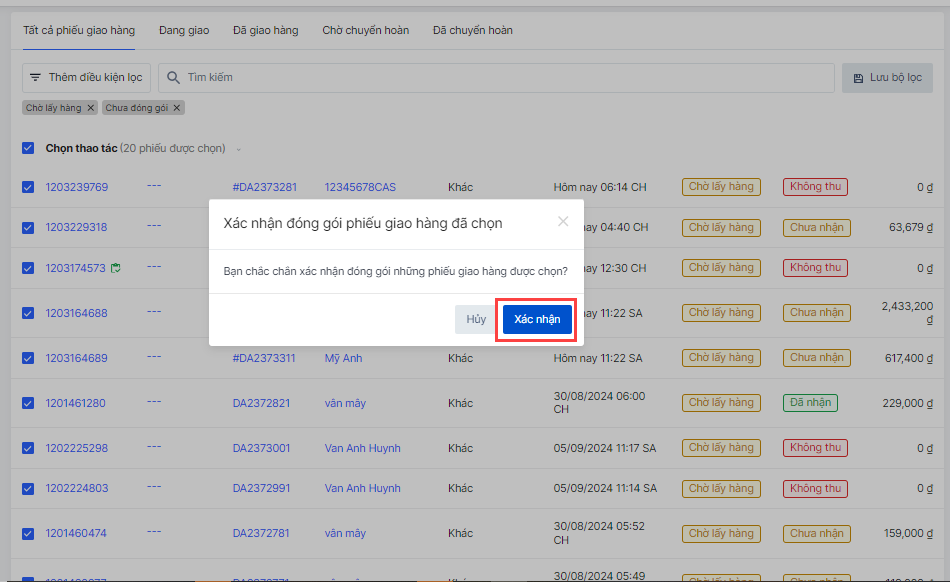
Task: Cancel the dialog with the Hủy button
Action: click(x=476, y=319)
